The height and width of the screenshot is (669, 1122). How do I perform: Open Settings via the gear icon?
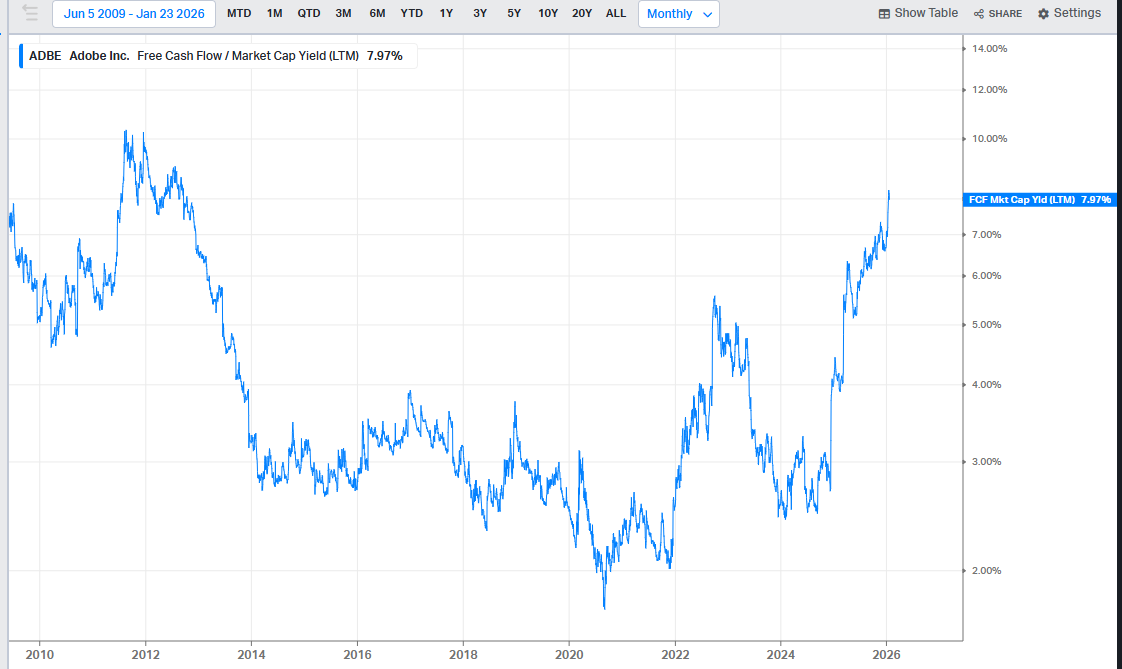[1044, 14]
